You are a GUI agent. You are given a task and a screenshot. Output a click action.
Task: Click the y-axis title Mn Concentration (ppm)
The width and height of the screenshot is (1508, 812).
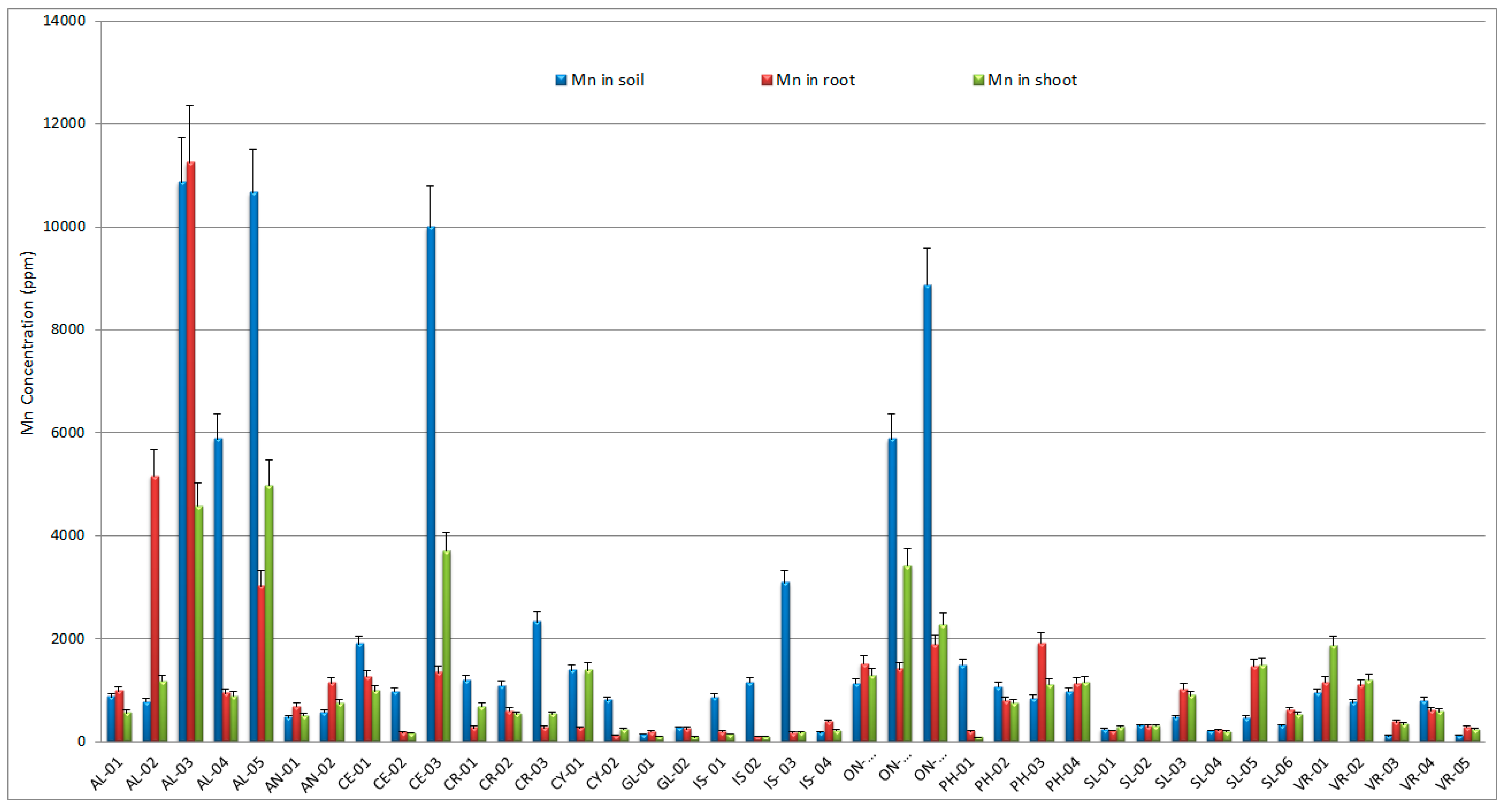point(28,343)
